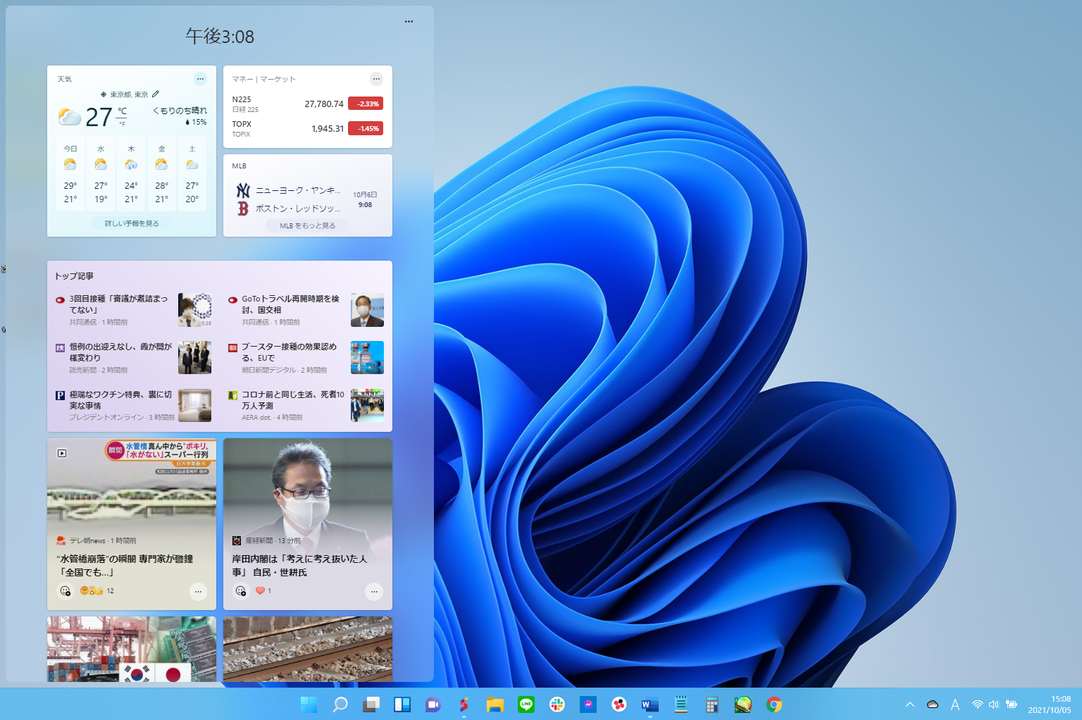Click the battery tray icon
1082x720 pixels.
pyautogui.click(x=1012, y=704)
